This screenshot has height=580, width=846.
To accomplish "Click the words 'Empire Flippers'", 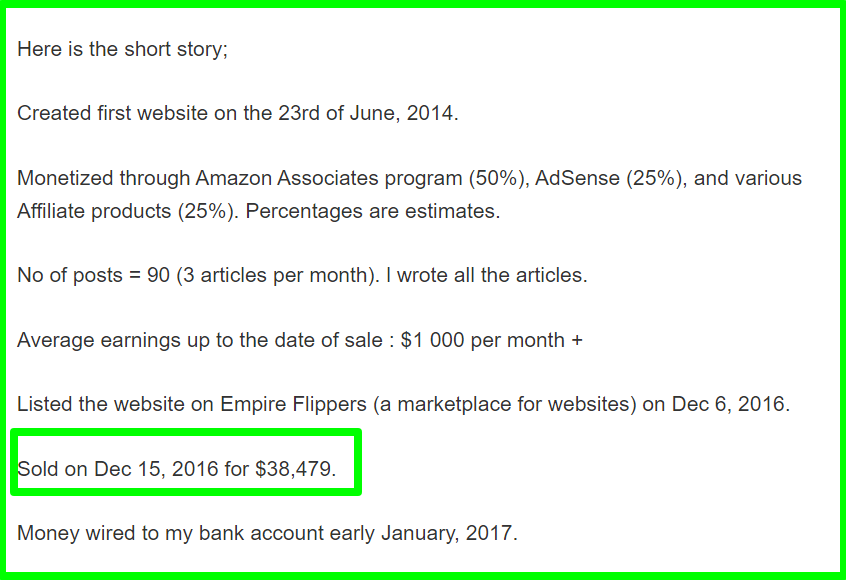I will pos(293,404).
